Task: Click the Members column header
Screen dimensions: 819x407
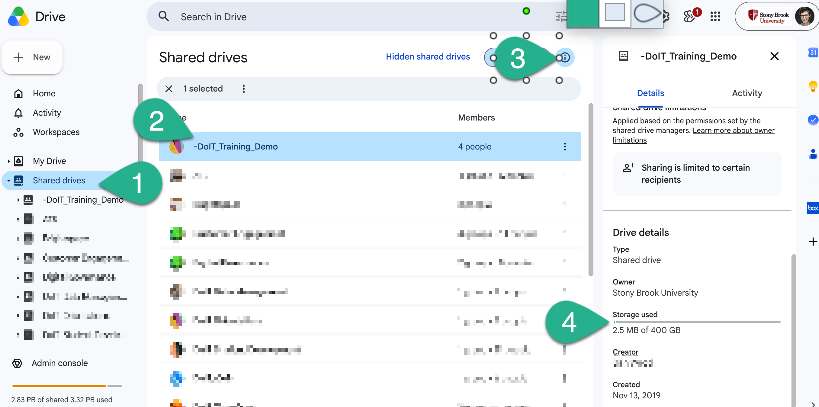Action: click(476, 118)
